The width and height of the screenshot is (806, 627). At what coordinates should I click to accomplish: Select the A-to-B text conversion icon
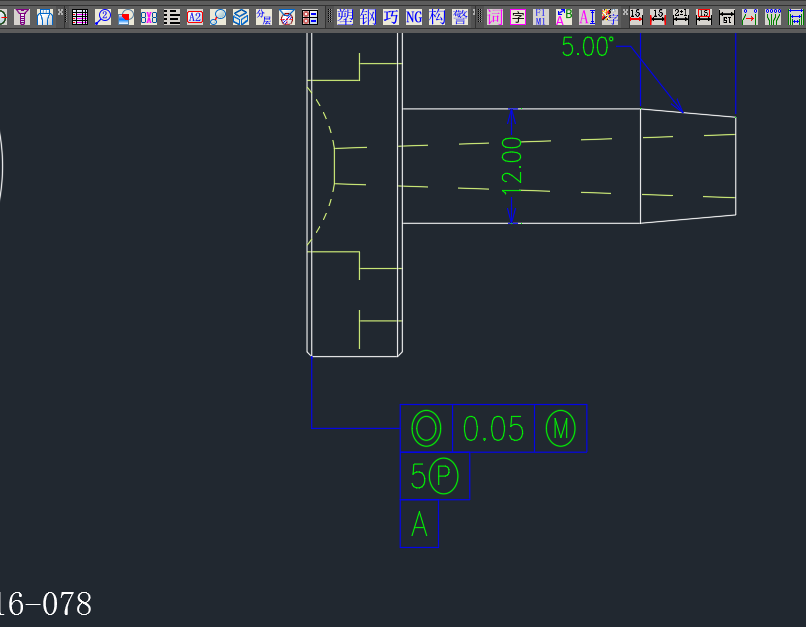tap(564, 17)
